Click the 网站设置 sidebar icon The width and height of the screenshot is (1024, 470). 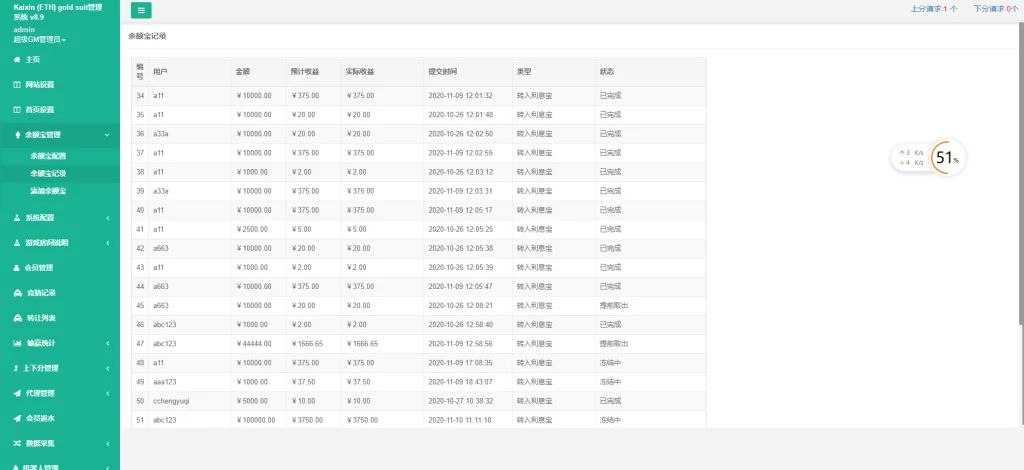pos(16,85)
